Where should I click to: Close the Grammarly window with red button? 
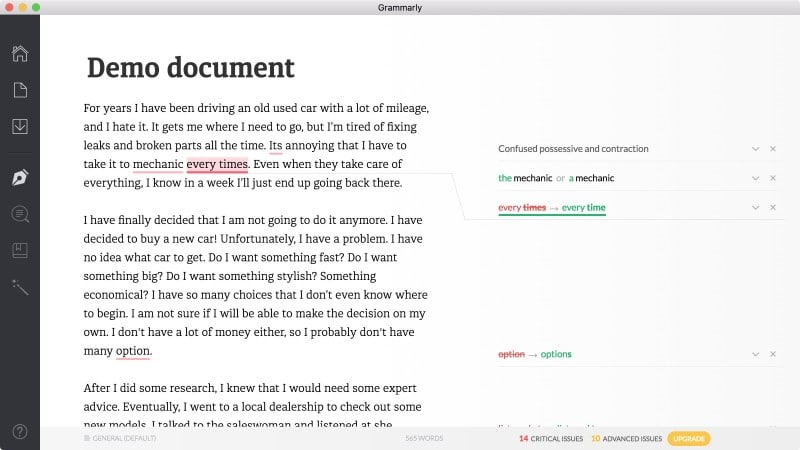click(9, 7)
